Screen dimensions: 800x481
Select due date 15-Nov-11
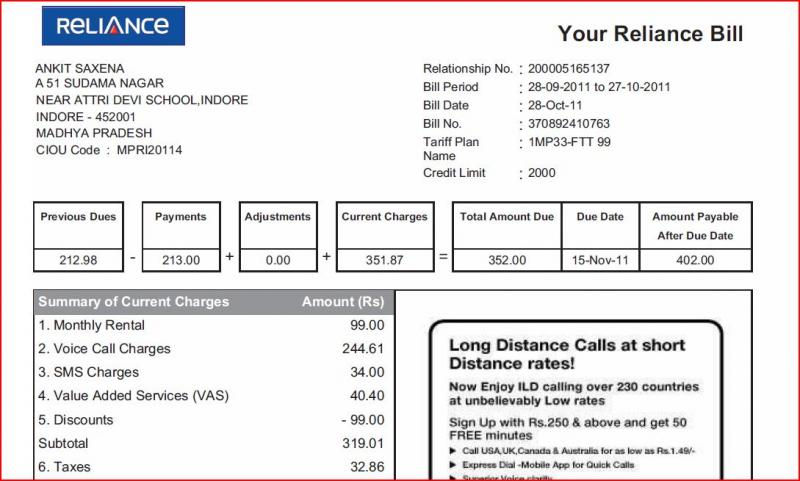(600, 260)
